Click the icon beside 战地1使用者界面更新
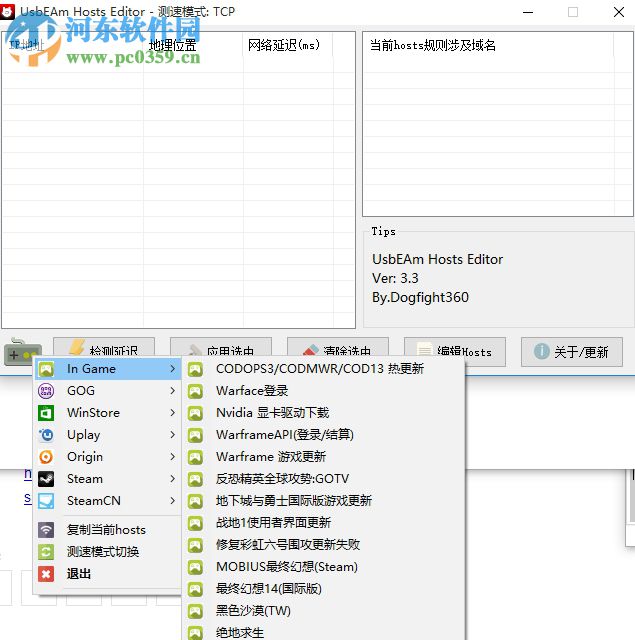The image size is (635, 640). (x=195, y=523)
